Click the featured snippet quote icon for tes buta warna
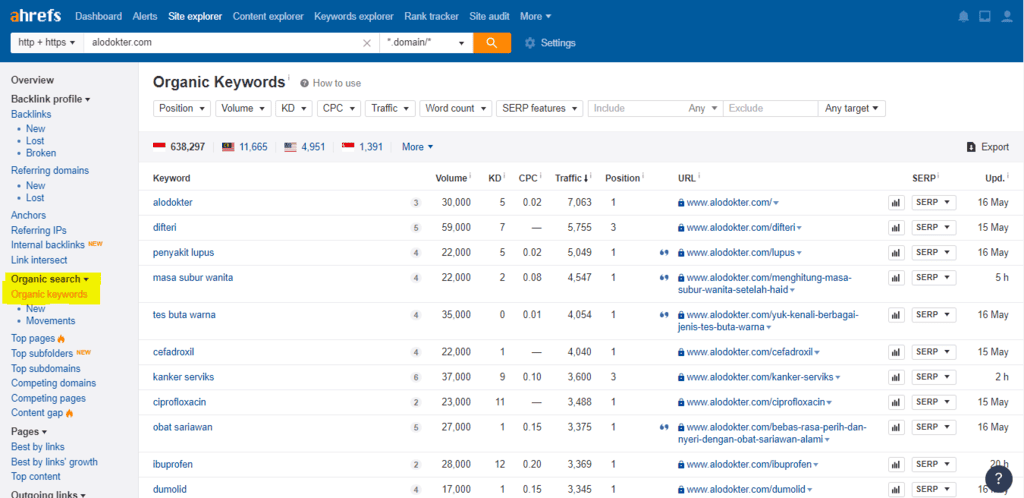Screen dimensions: 1024x498 point(664,315)
